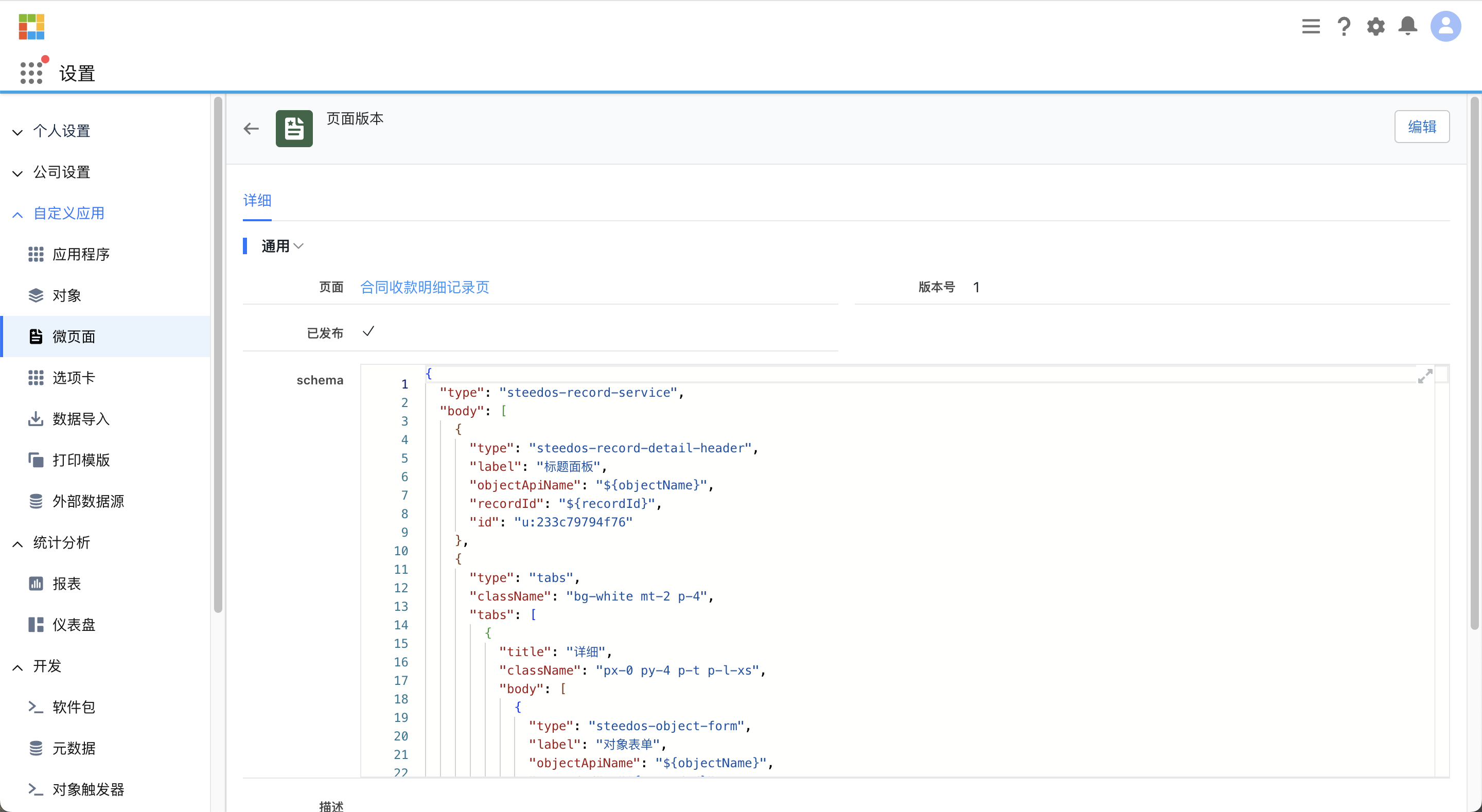The width and height of the screenshot is (1482, 812).
Task: Open the user avatar menu
Action: (1445, 26)
